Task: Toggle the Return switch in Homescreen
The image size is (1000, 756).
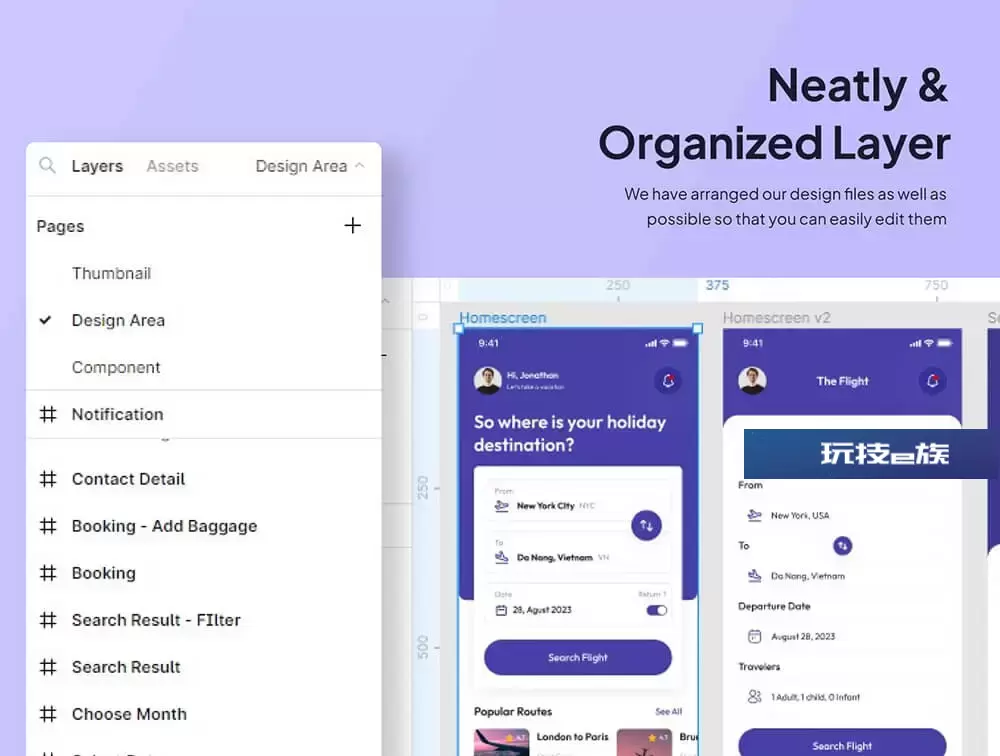Action: coord(656,611)
